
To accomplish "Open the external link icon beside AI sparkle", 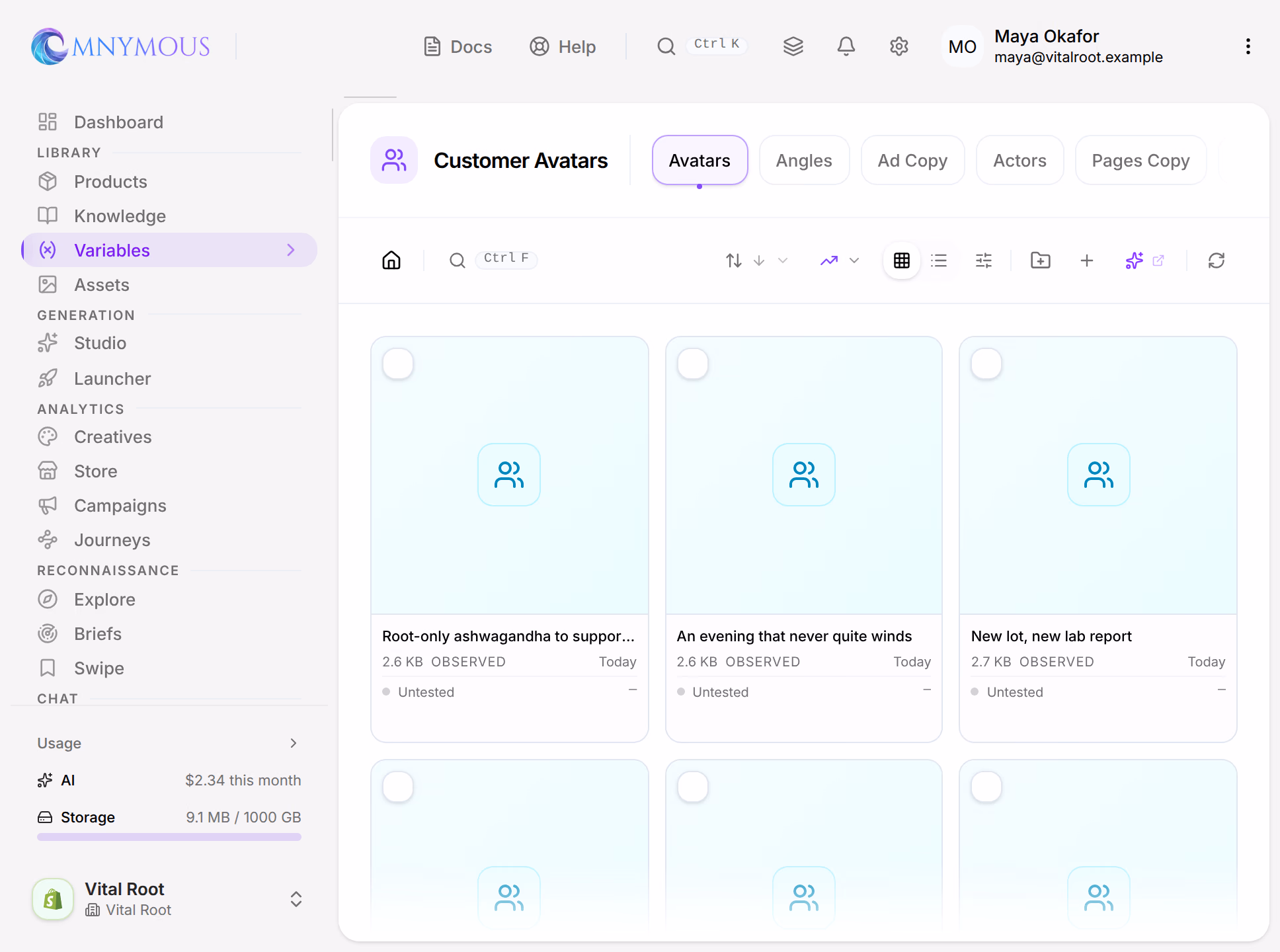I will [1158, 260].
